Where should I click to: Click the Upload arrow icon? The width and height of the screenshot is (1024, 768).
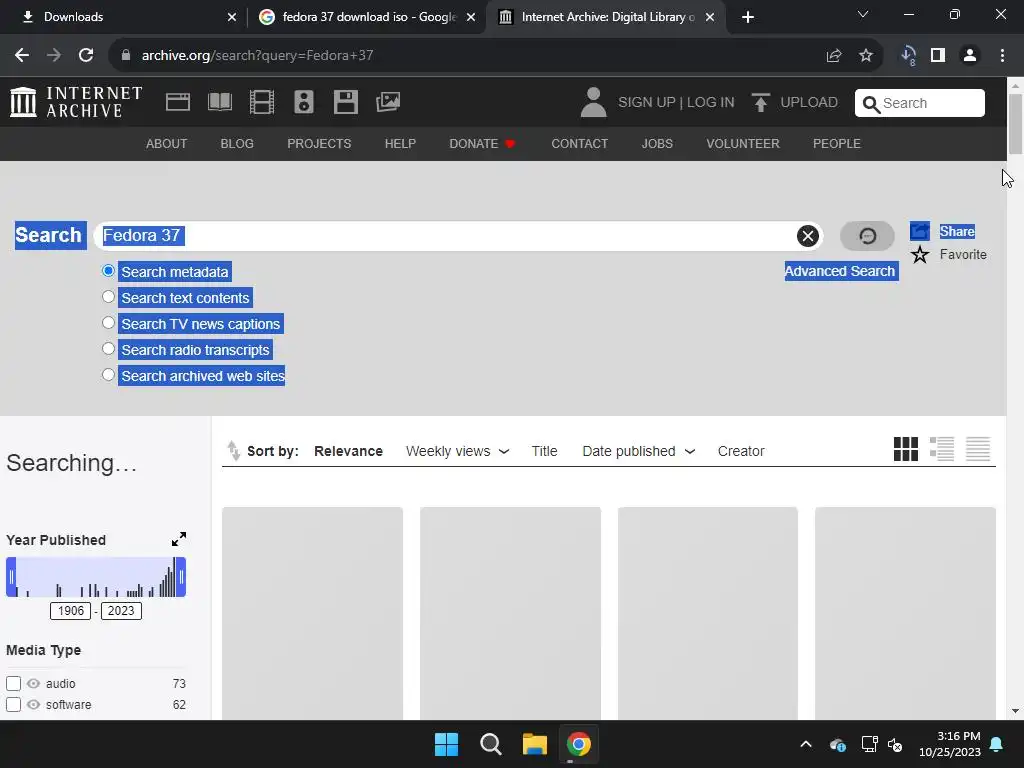760,103
